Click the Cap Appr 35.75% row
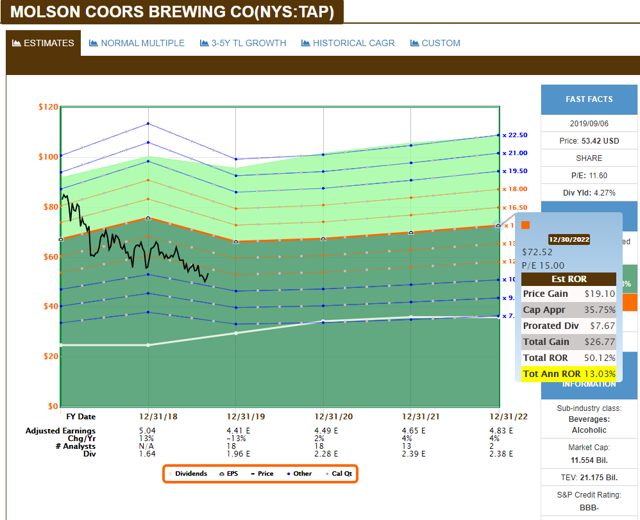 [569, 310]
